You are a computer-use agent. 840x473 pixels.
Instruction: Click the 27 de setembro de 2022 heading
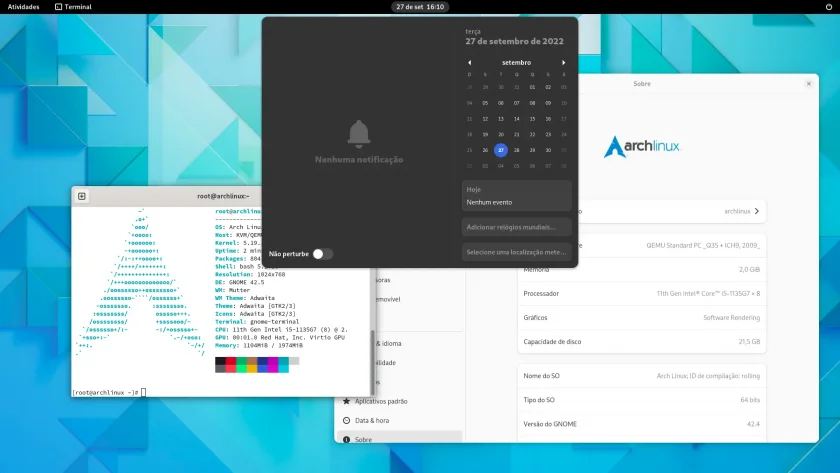click(x=514, y=41)
